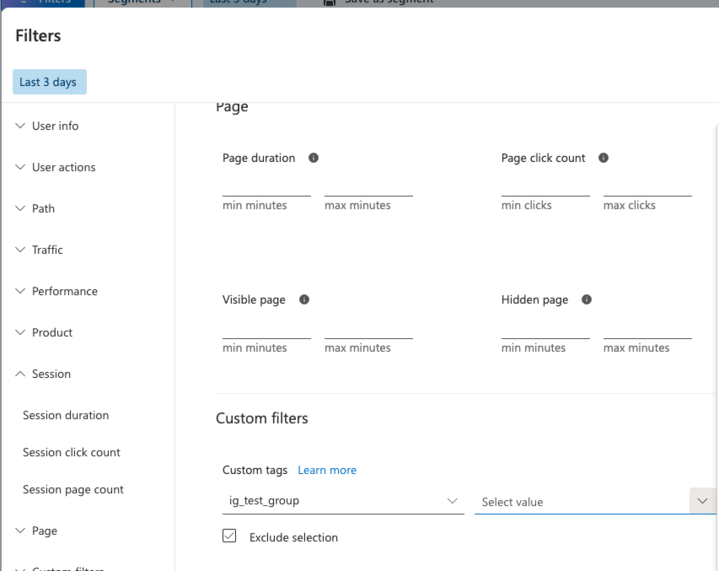Open the ig_test_group custom tag dropdown
The width and height of the screenshot is (719, 571).
[341, 500]
